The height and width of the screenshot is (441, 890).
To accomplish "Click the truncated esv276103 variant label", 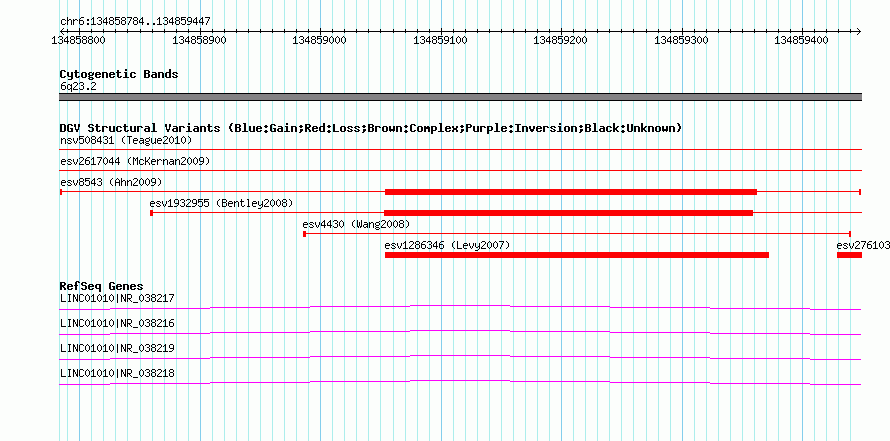I will tap(863, 245).
